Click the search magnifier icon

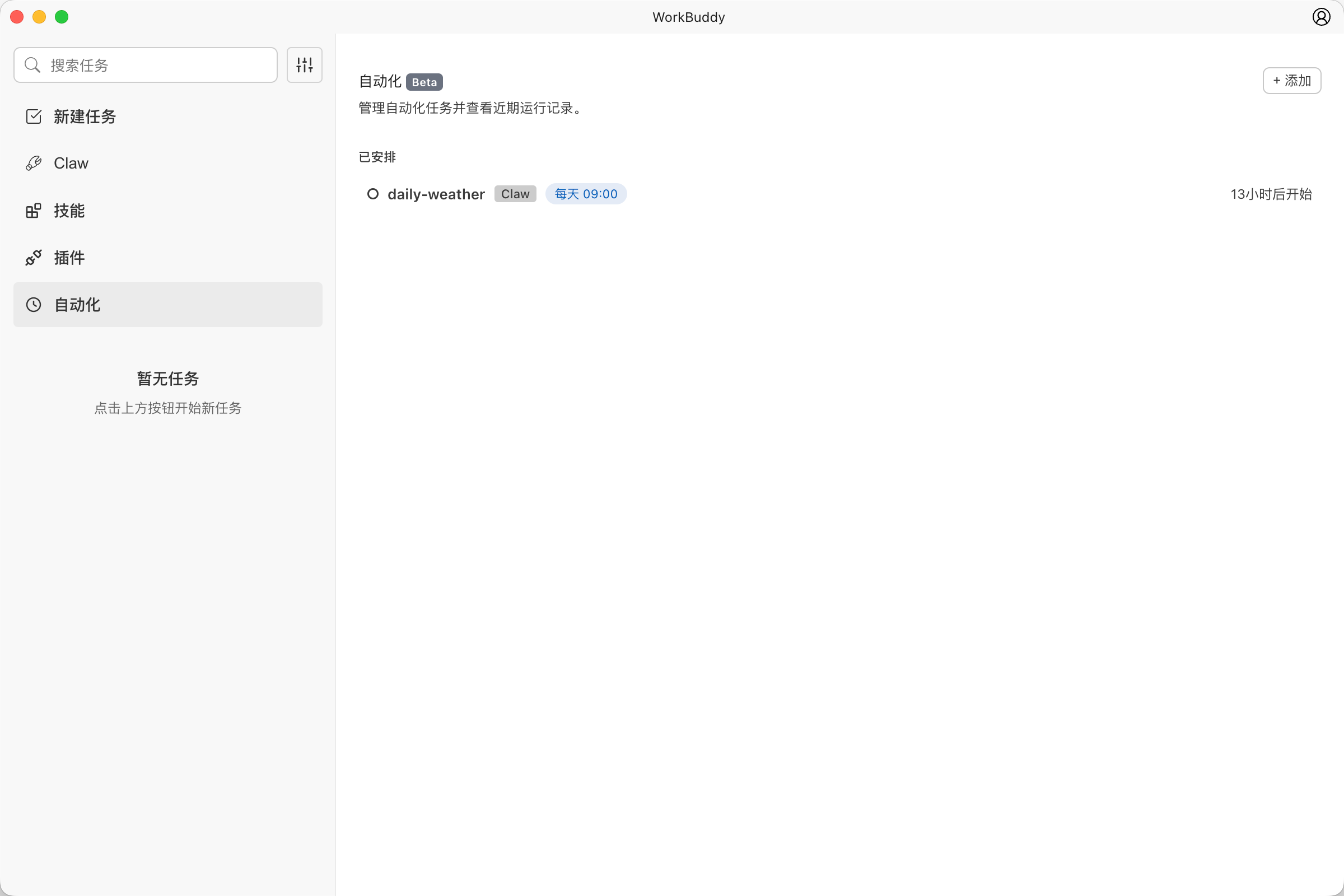[32, 64]
